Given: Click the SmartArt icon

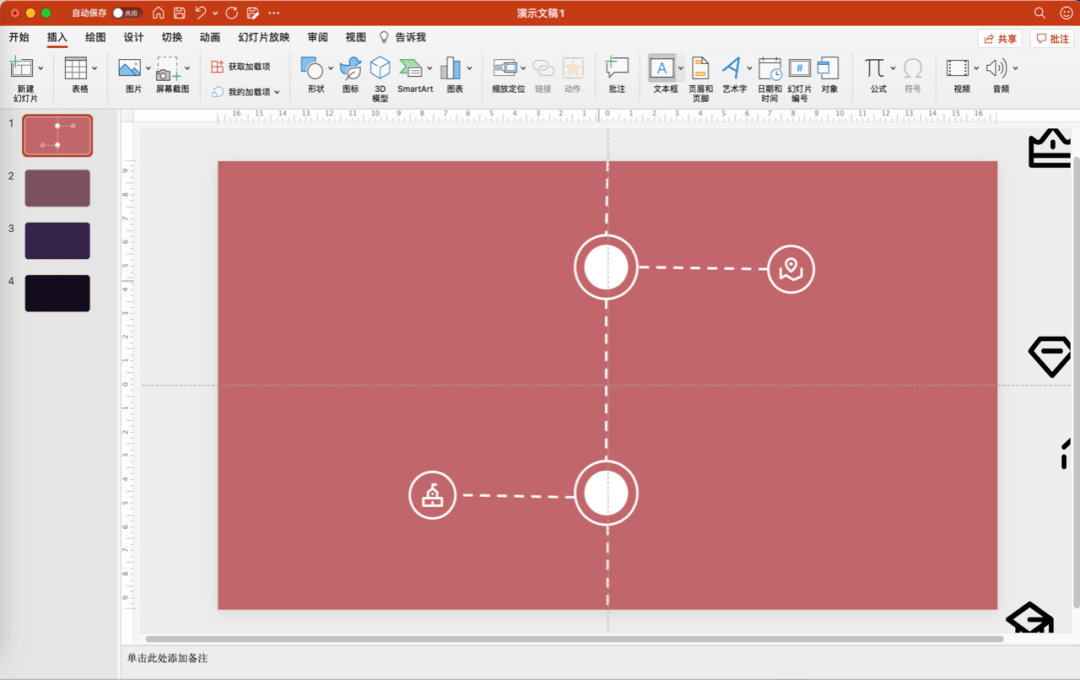Looking at the screenshot, I should click(x=411, y=69).
